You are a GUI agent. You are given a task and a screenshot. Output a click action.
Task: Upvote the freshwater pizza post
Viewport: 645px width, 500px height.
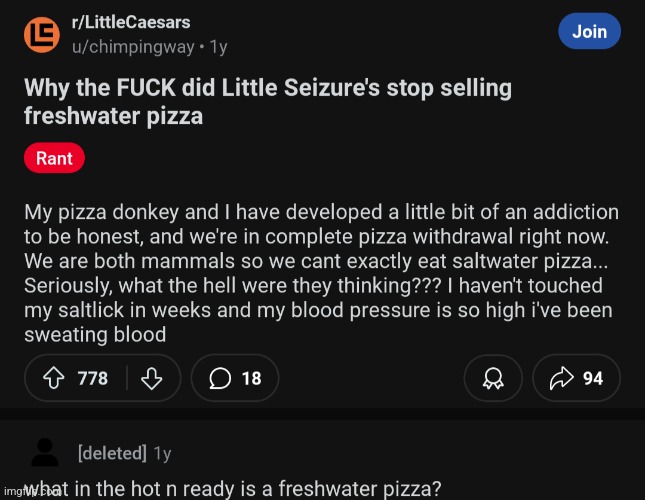(54, 378)
